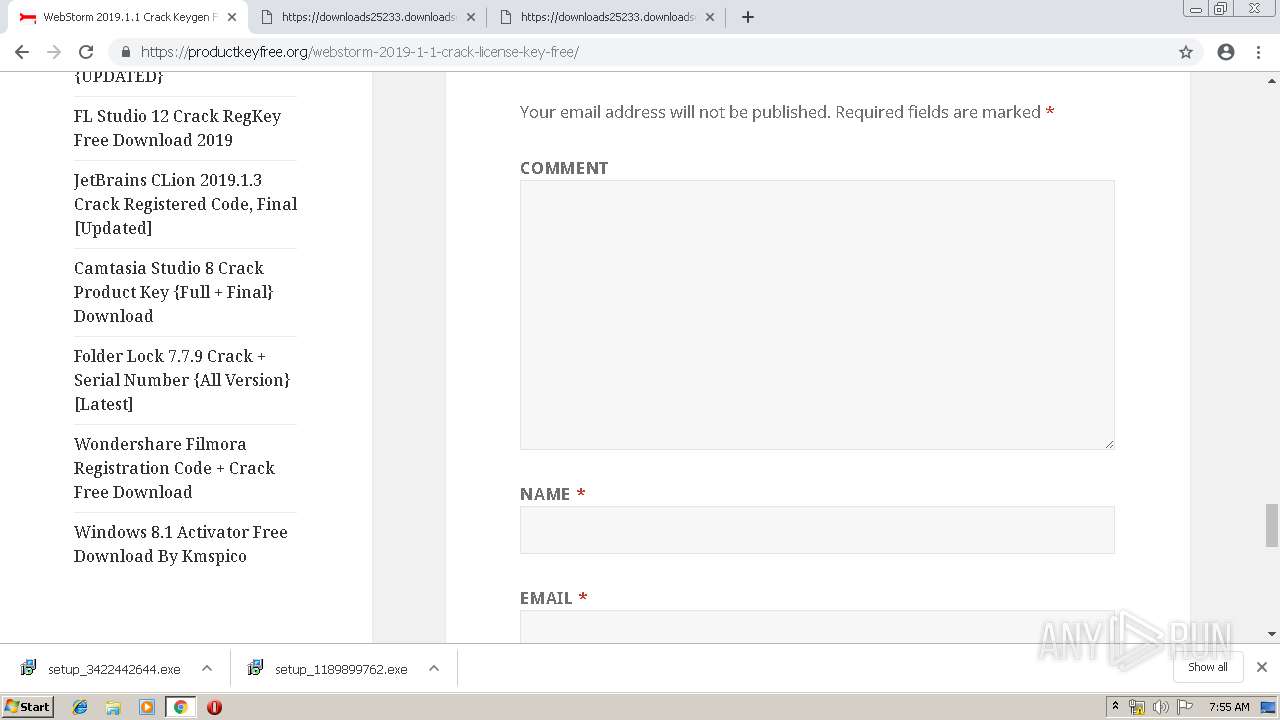The height and width of the screenshot is (720, 1280).
Task: Open Windows Explorer folder taskbar icon
Action: point(113,707)
